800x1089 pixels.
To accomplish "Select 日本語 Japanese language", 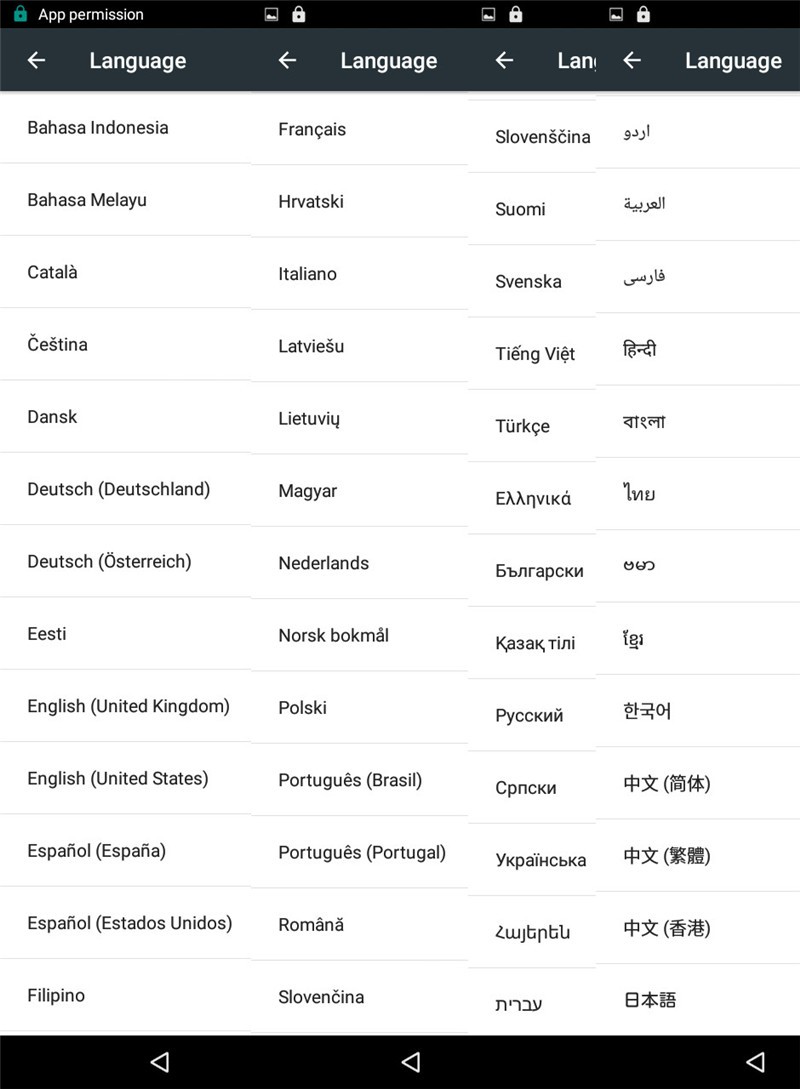I will (649, 1000).
